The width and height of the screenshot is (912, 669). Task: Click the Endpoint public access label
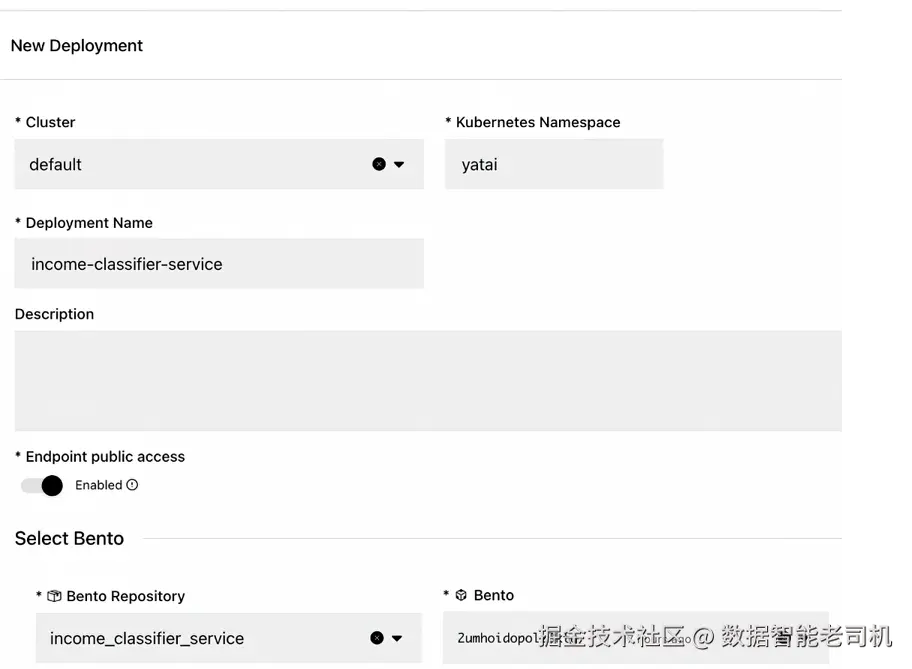(105, 456)
